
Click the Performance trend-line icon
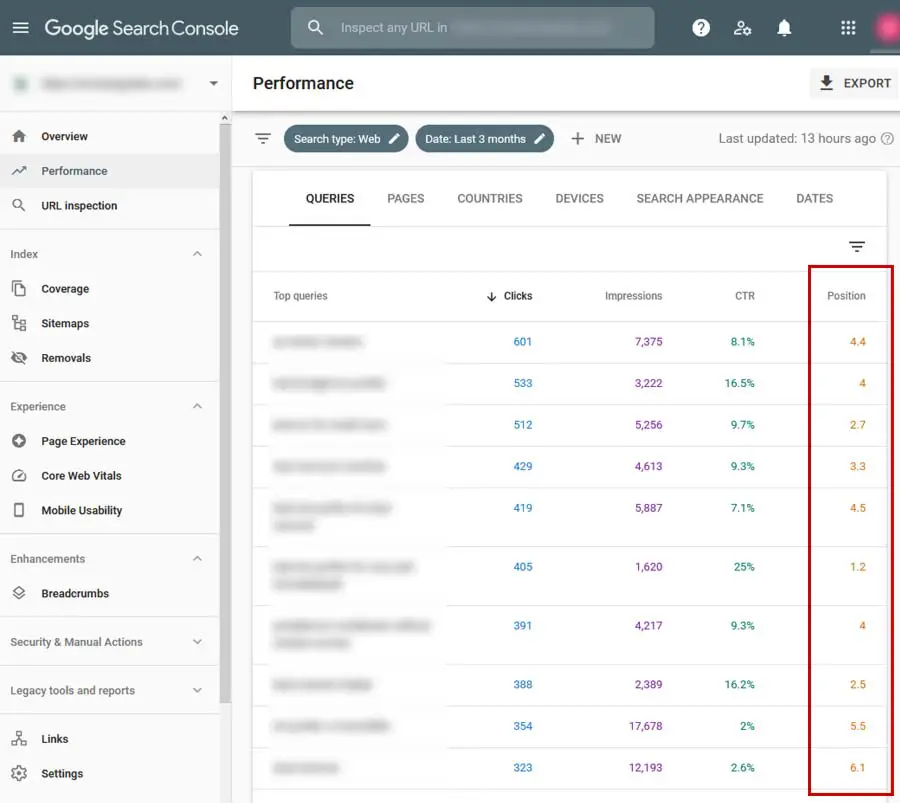pos(19,170)
